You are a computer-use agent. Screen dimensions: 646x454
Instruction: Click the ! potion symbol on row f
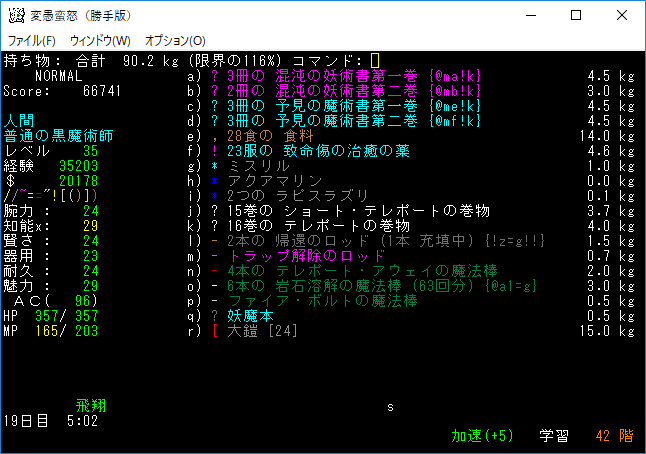click(x=215, y=151)
